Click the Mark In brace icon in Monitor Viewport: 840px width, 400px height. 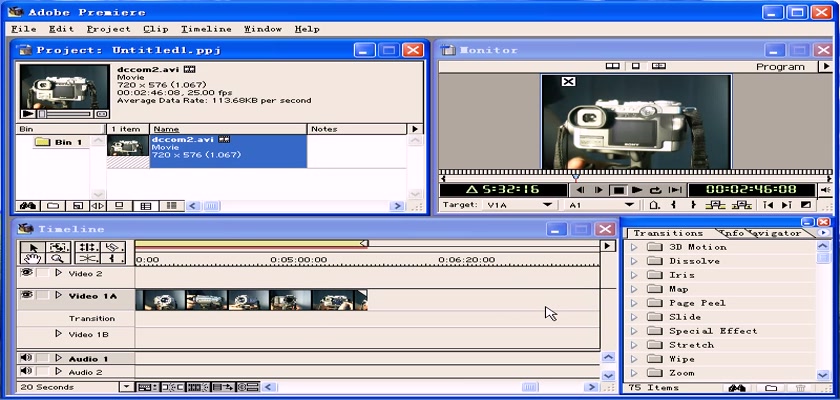point(673,205)
